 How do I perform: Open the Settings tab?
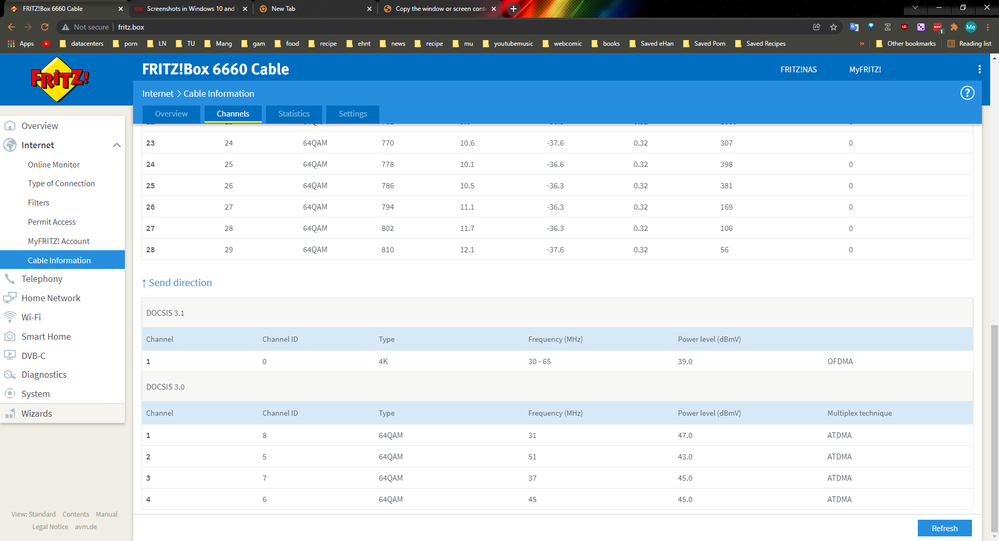pyautogui.click(x=352, y=114)
